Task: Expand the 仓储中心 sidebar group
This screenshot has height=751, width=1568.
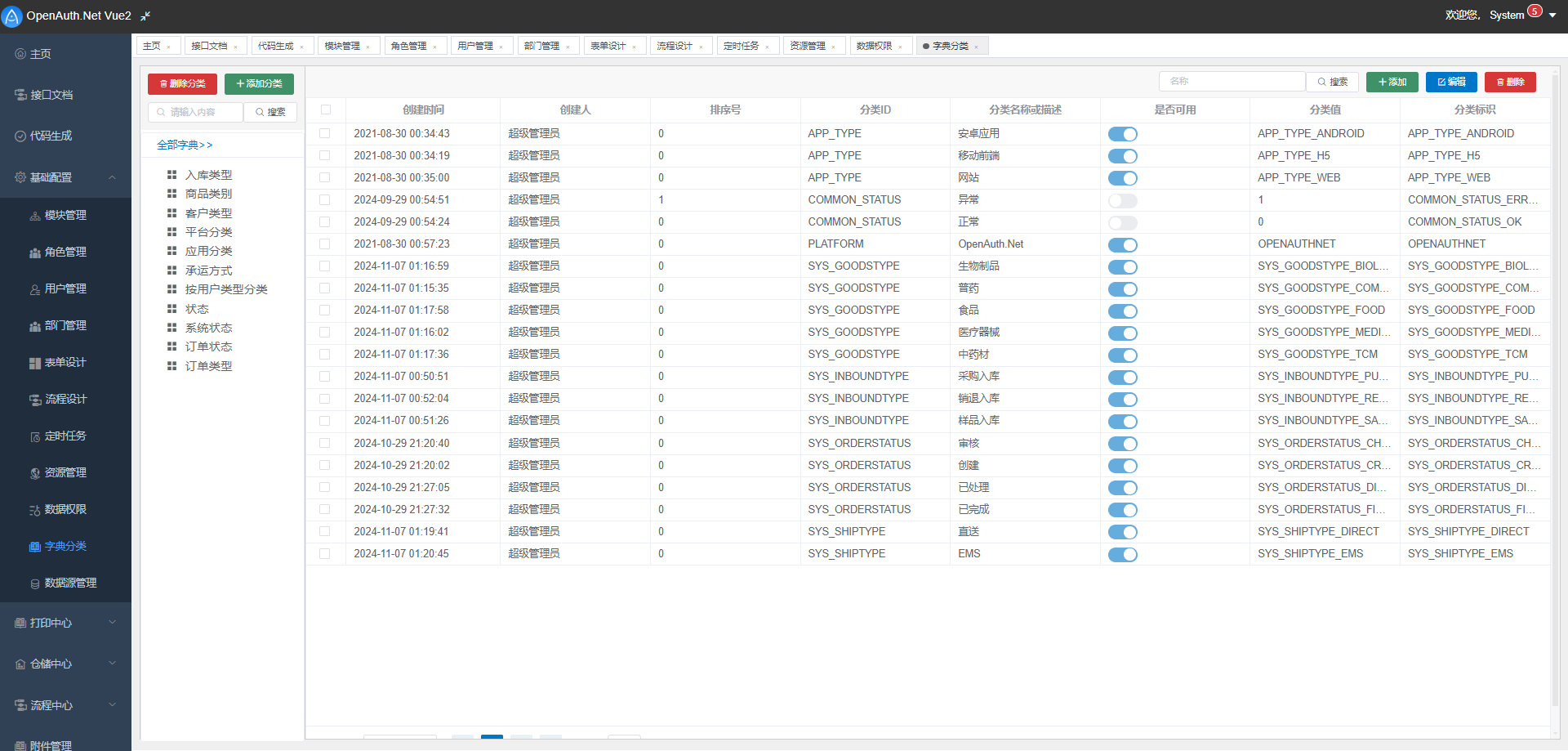Action: point(65,664)
